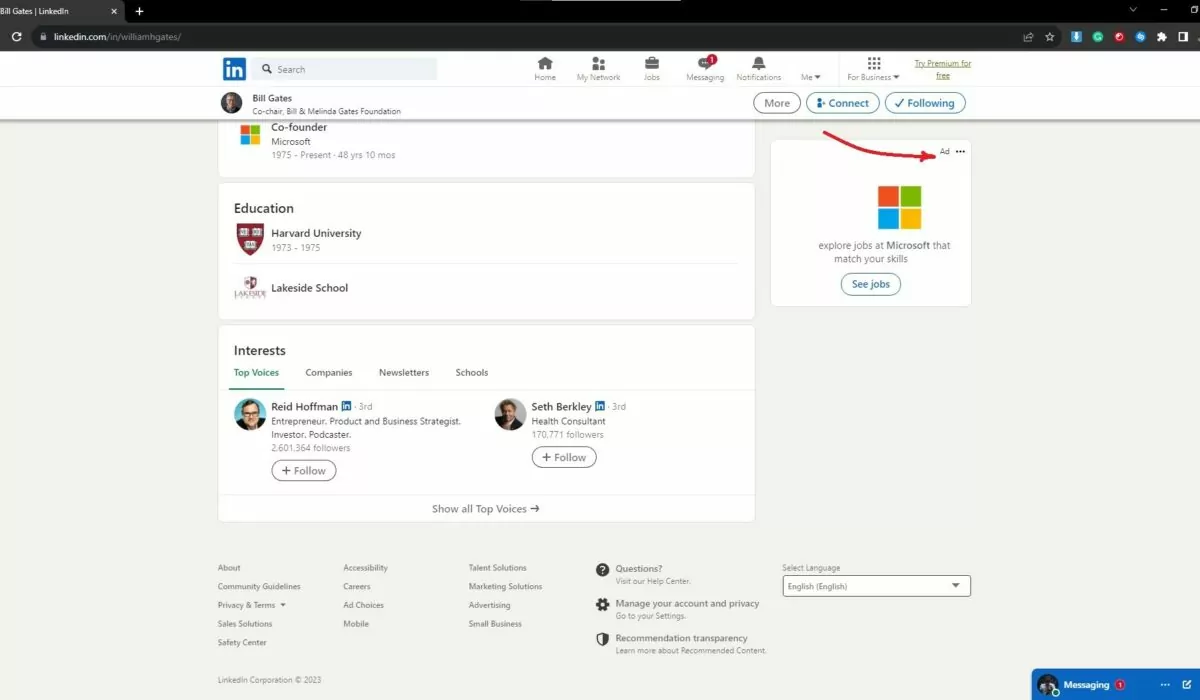Open Lakeside School logo
Image resolution: width=1200 pixels, height=700 pixels.
(250, 288)
